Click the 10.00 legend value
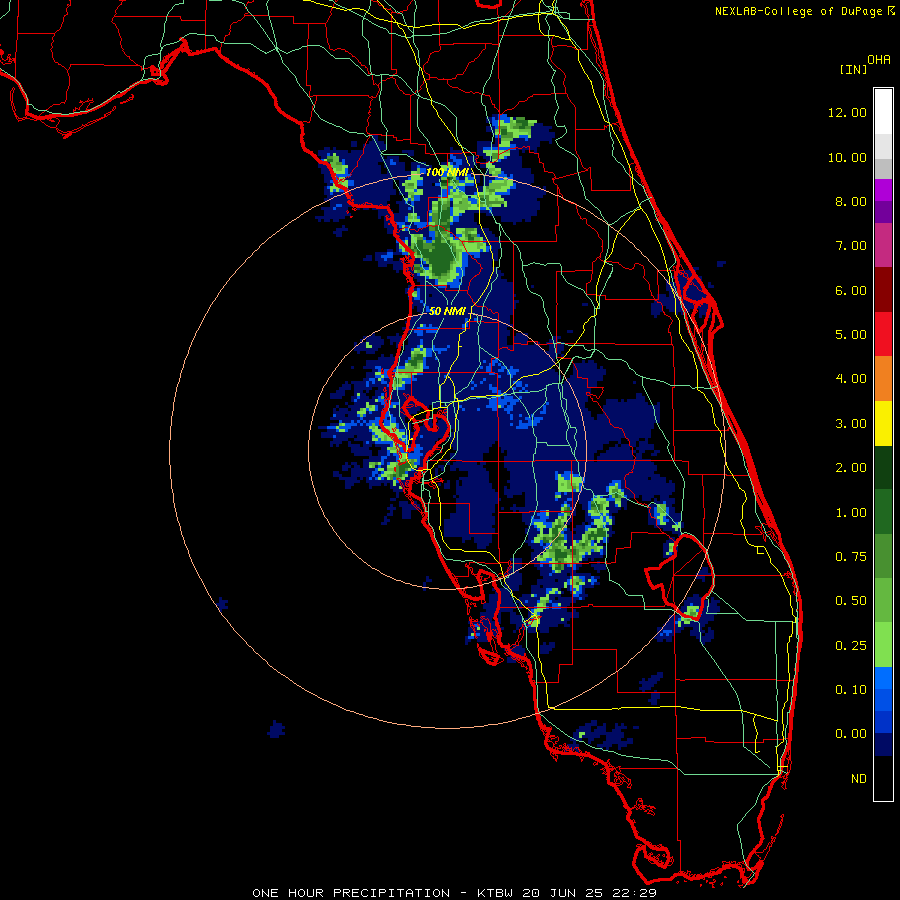Viewport: 900px width, 900px height. click(847, 157)
